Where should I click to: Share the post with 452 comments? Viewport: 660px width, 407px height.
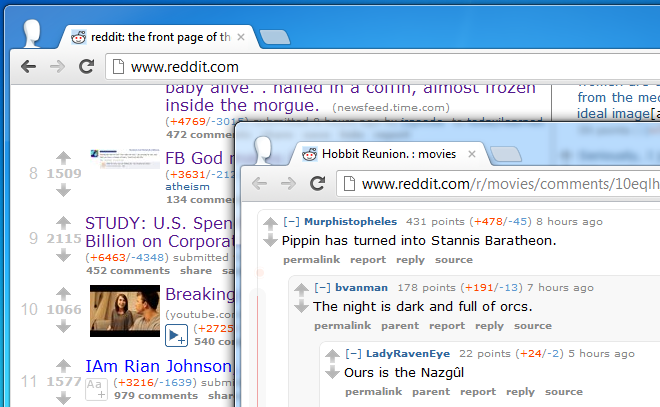coord(196,271)
